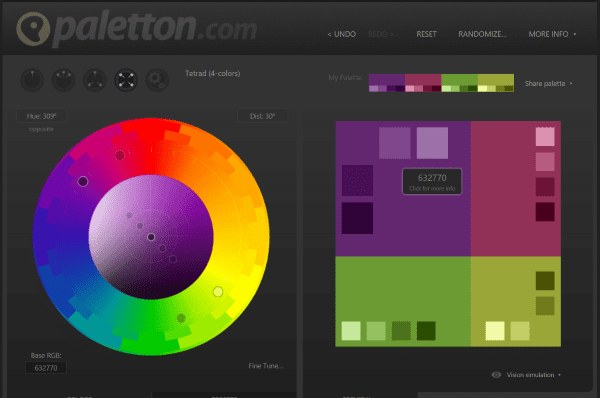Click the medium pink swatch in crimson area

pos(545,161)
